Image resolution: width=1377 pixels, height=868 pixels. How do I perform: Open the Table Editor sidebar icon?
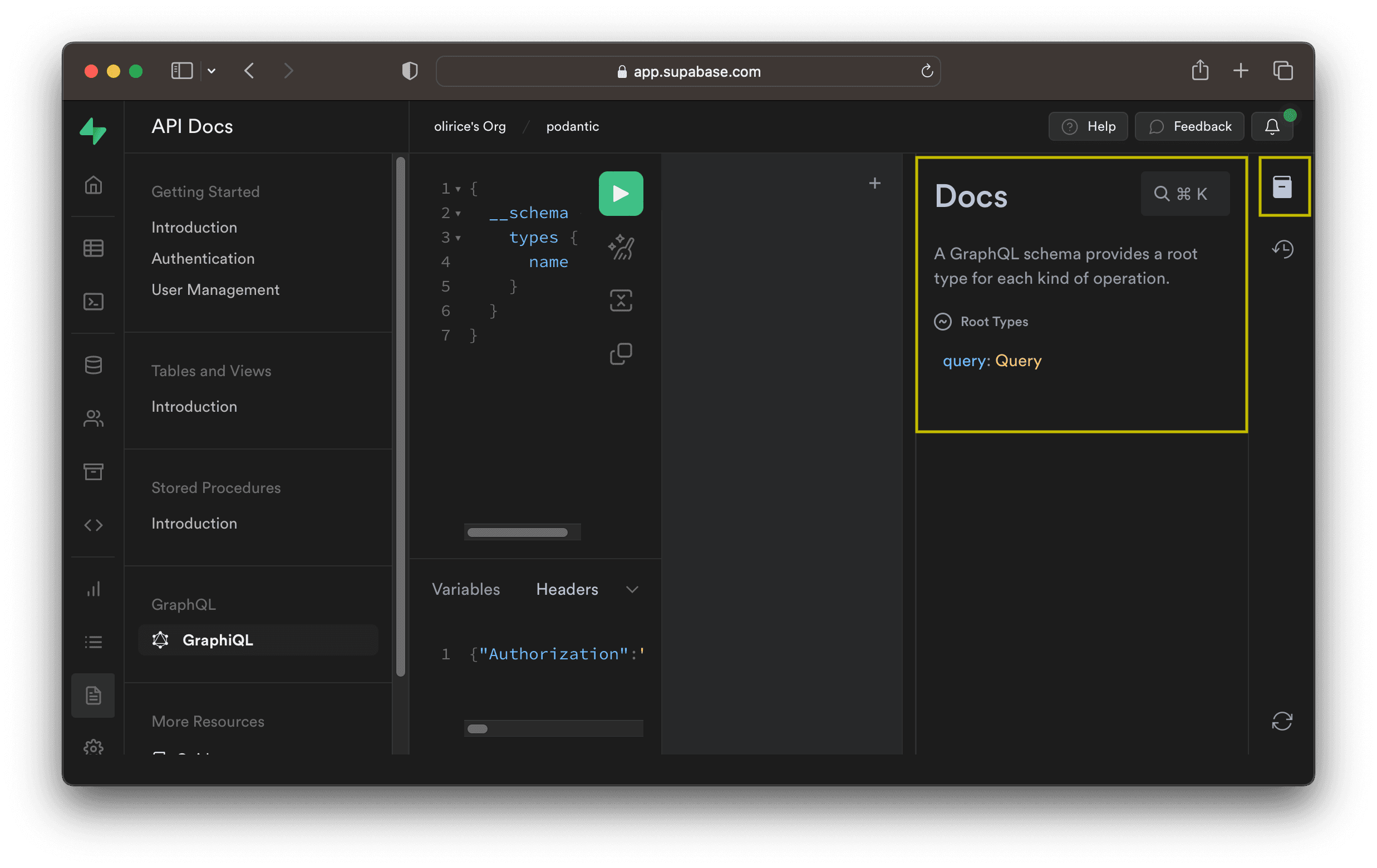tap(93, 248)
